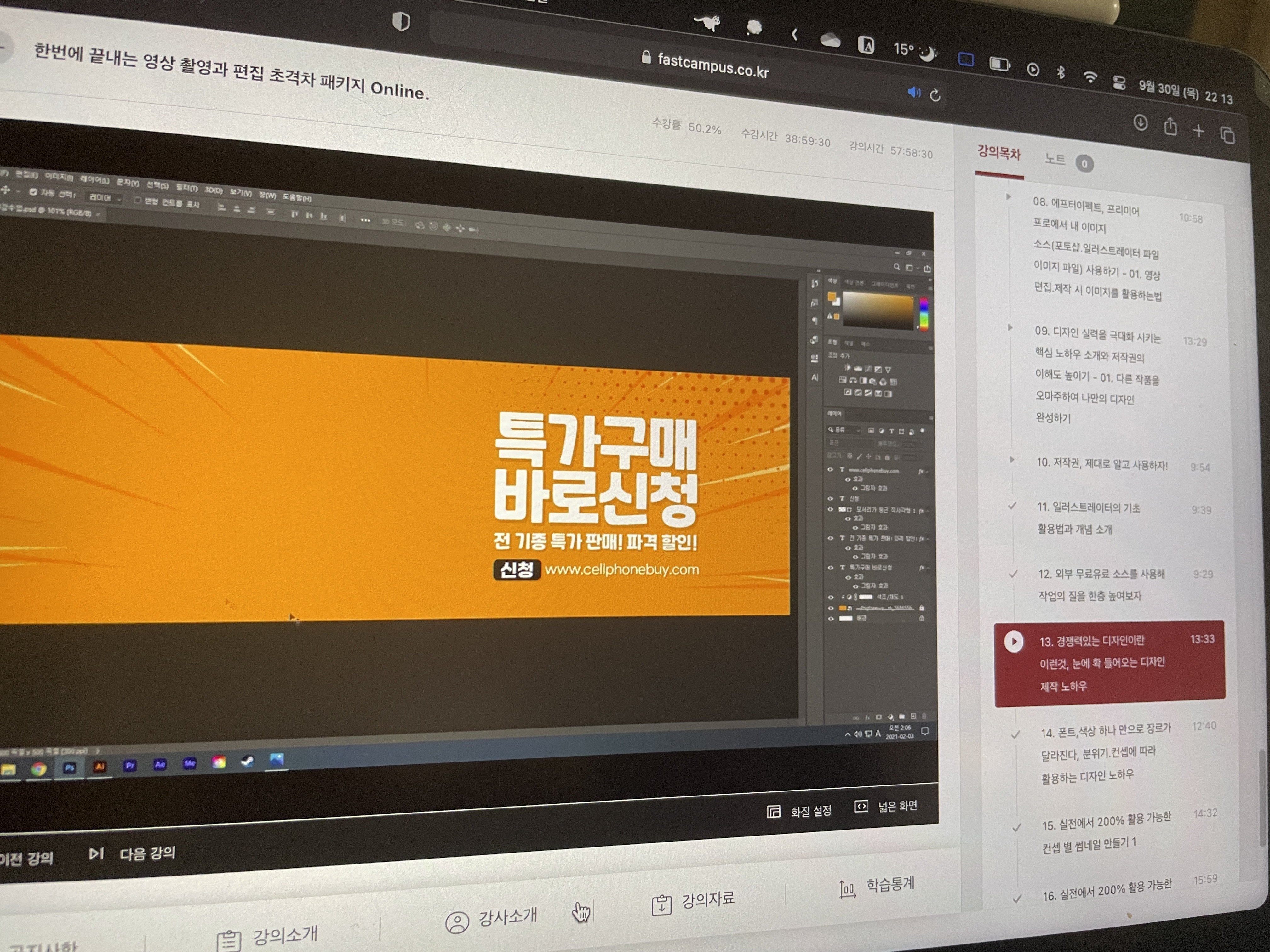Viewport: 1270px width, 952px height.
Task: Hide the background layer at bottom
Action: point(830,619)
